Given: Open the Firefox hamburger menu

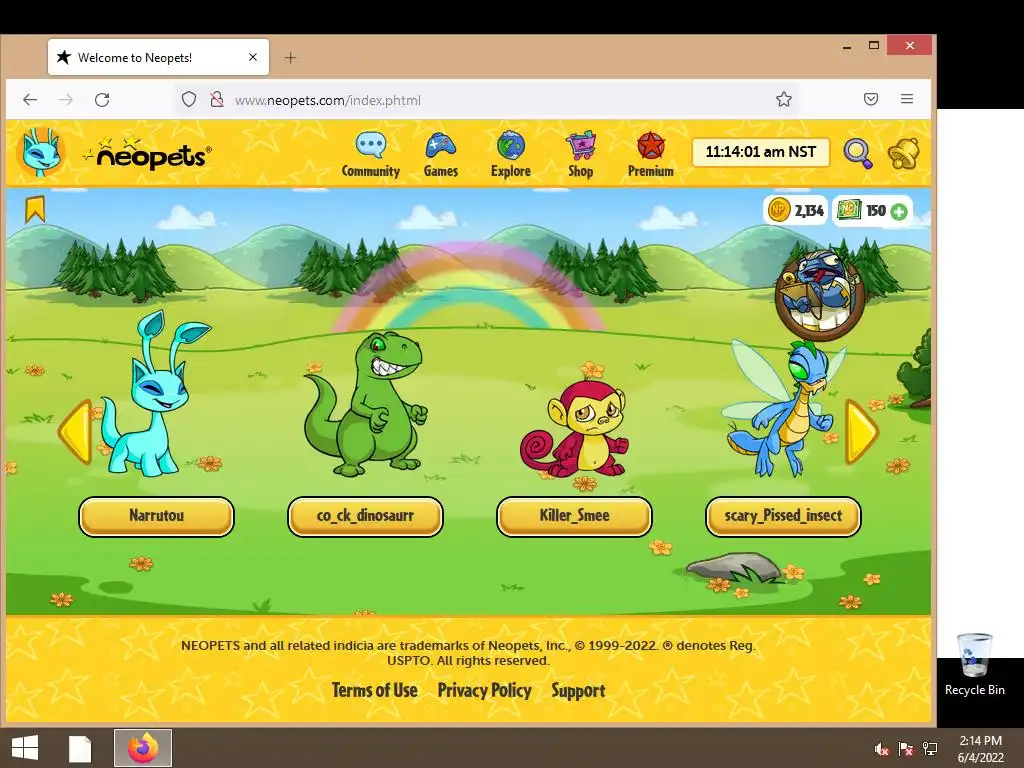Looking at the screenshot, I should pyautogui.click(x=907, y=99).
